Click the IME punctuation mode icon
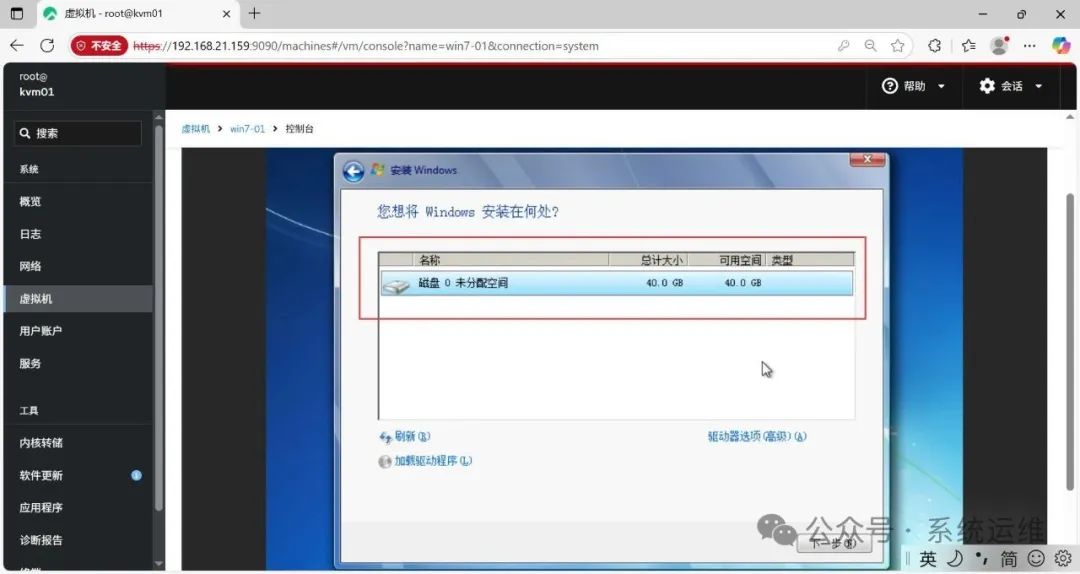The width and height of the screenshot is (1080, 574). [982, 558]
